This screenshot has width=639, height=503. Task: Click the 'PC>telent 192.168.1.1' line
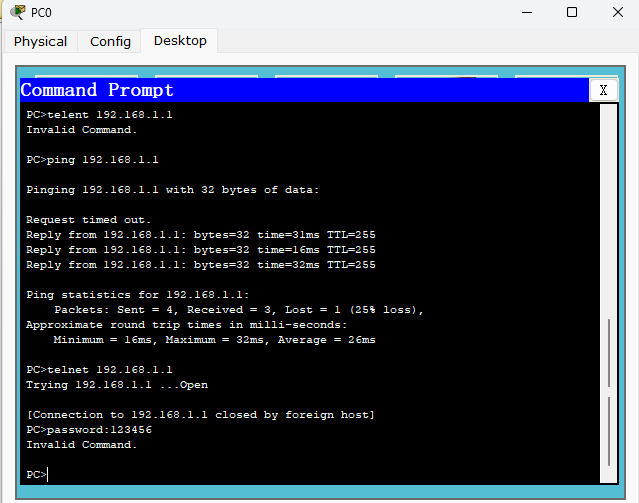(x=99, y=115)
